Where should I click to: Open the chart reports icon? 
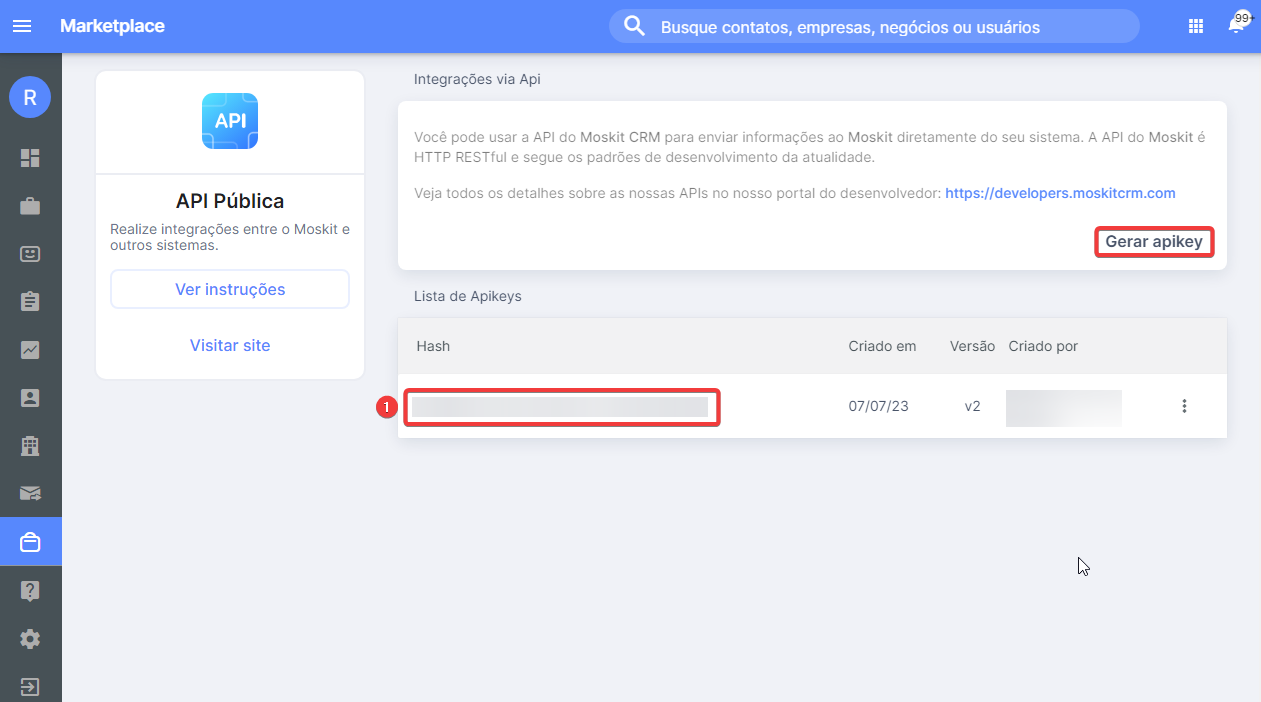30,350
